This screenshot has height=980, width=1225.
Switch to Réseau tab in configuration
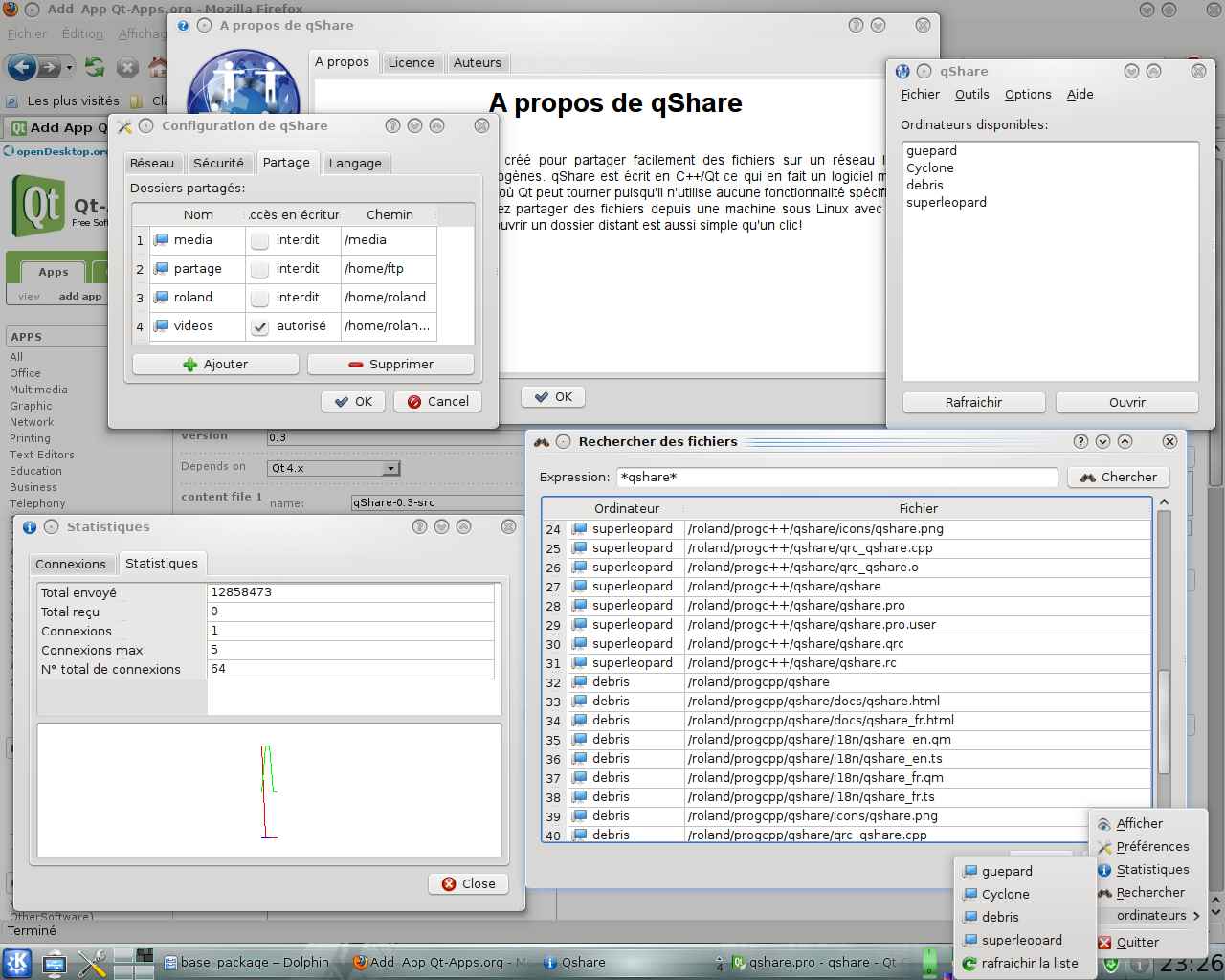[152, 163]
